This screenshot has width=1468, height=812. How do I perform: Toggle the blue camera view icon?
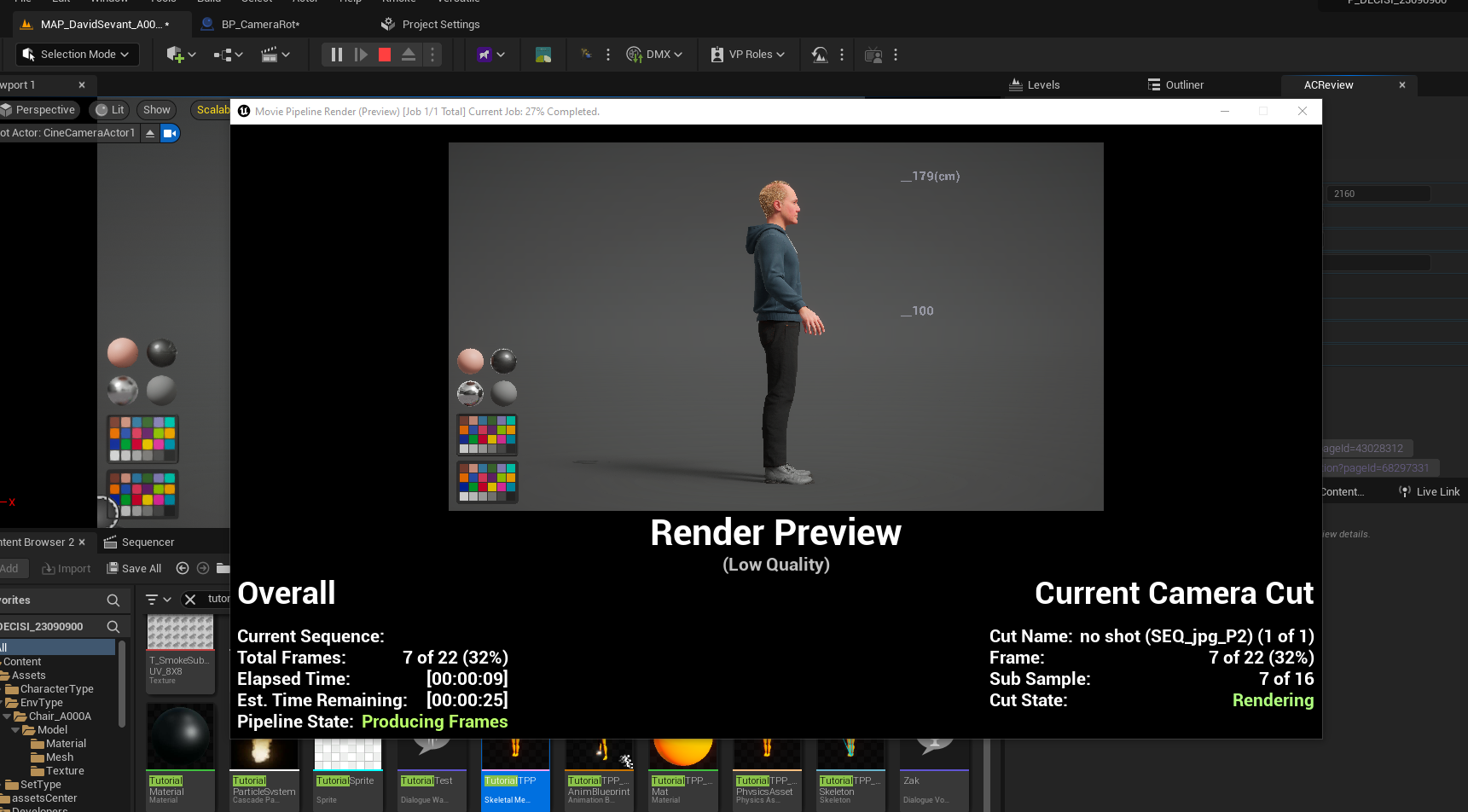pos(170,133)
